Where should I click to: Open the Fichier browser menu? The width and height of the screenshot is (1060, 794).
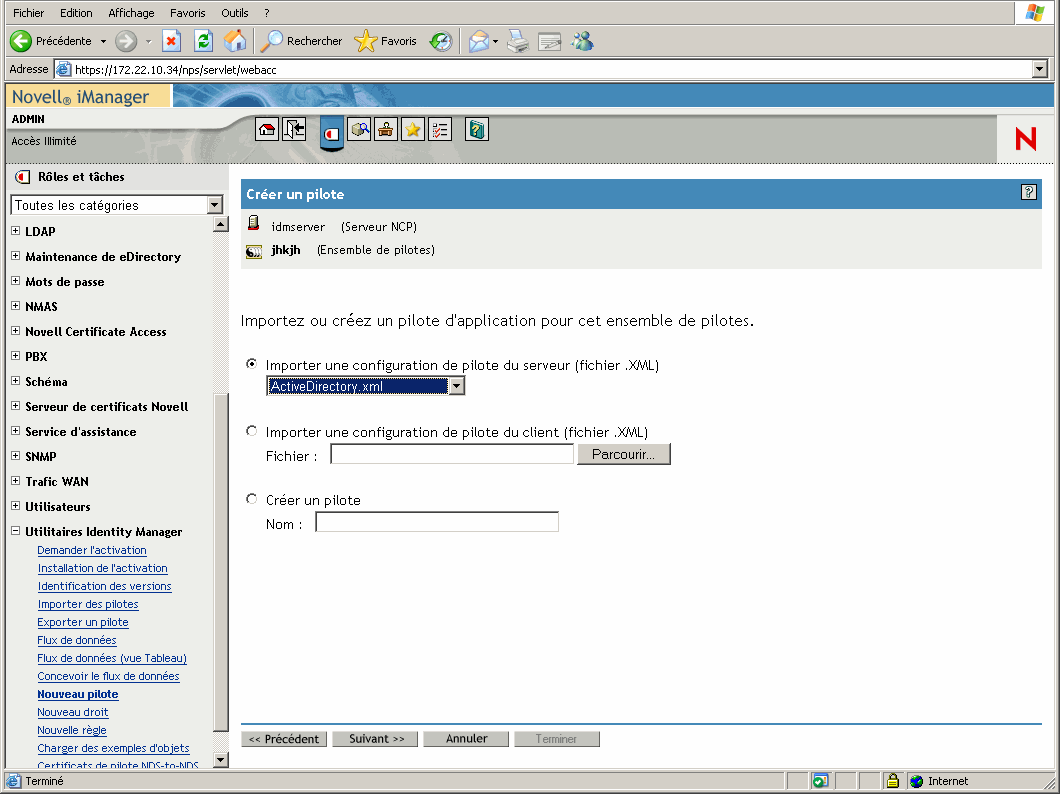[x=27, y=12]
